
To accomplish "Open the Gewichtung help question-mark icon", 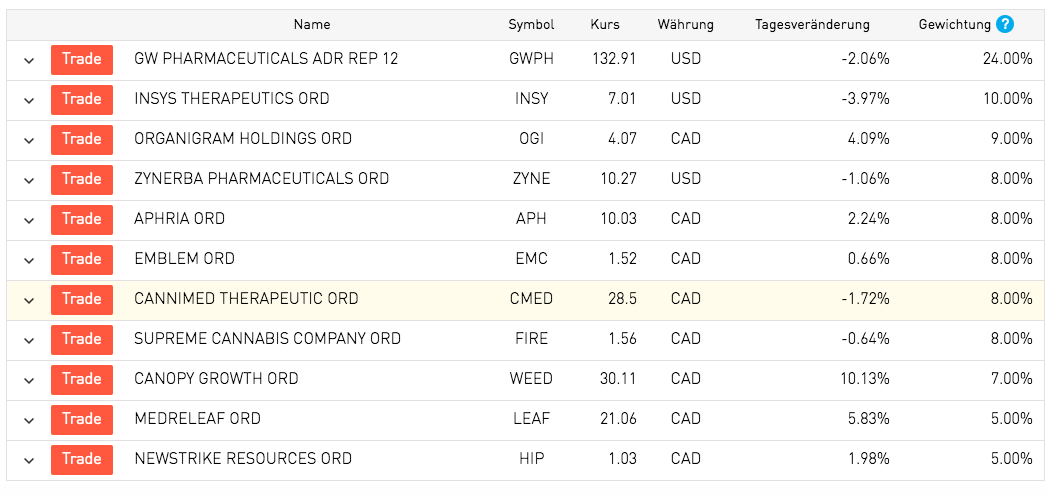I will tap(1005, 25).
